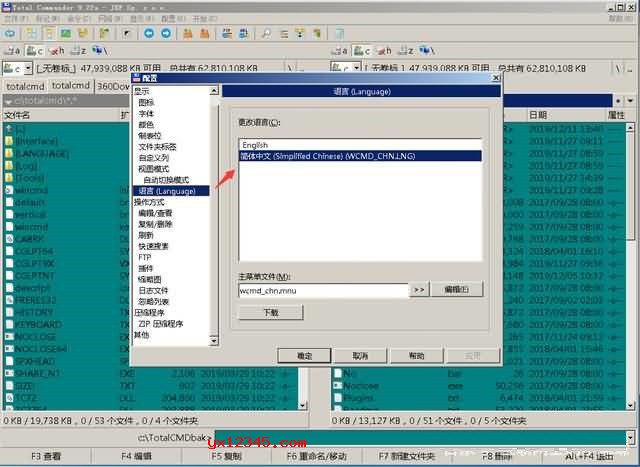Open right panel directory history arrow
This screenshot has height=467, width=640.
(631, 100)
